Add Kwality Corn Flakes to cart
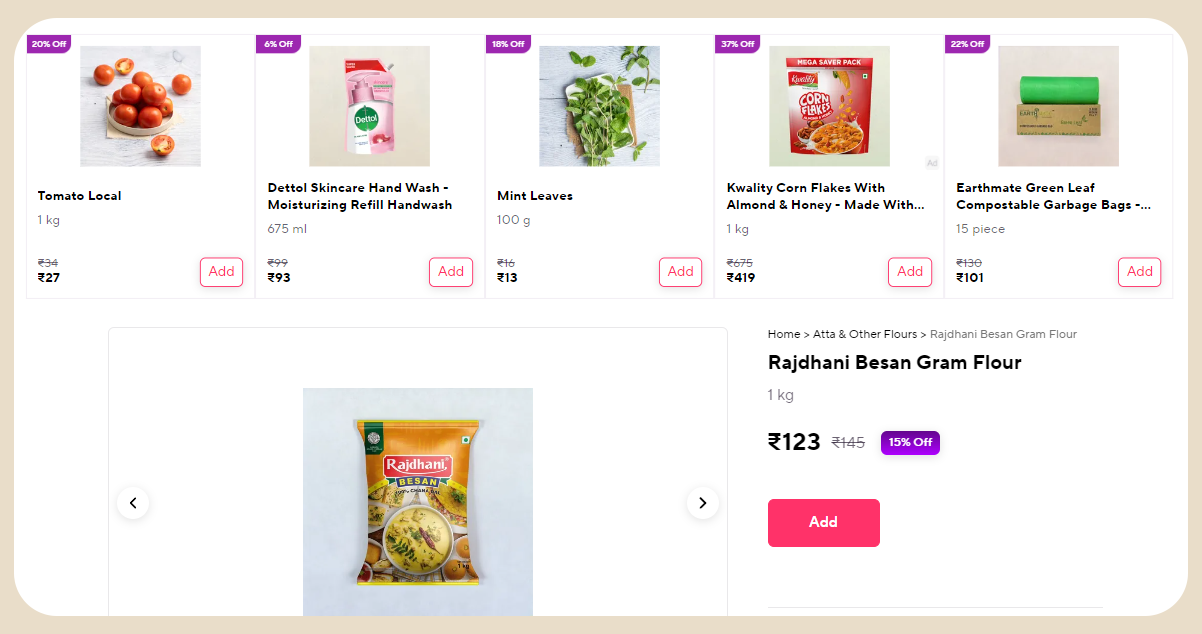 pos(910,272)
